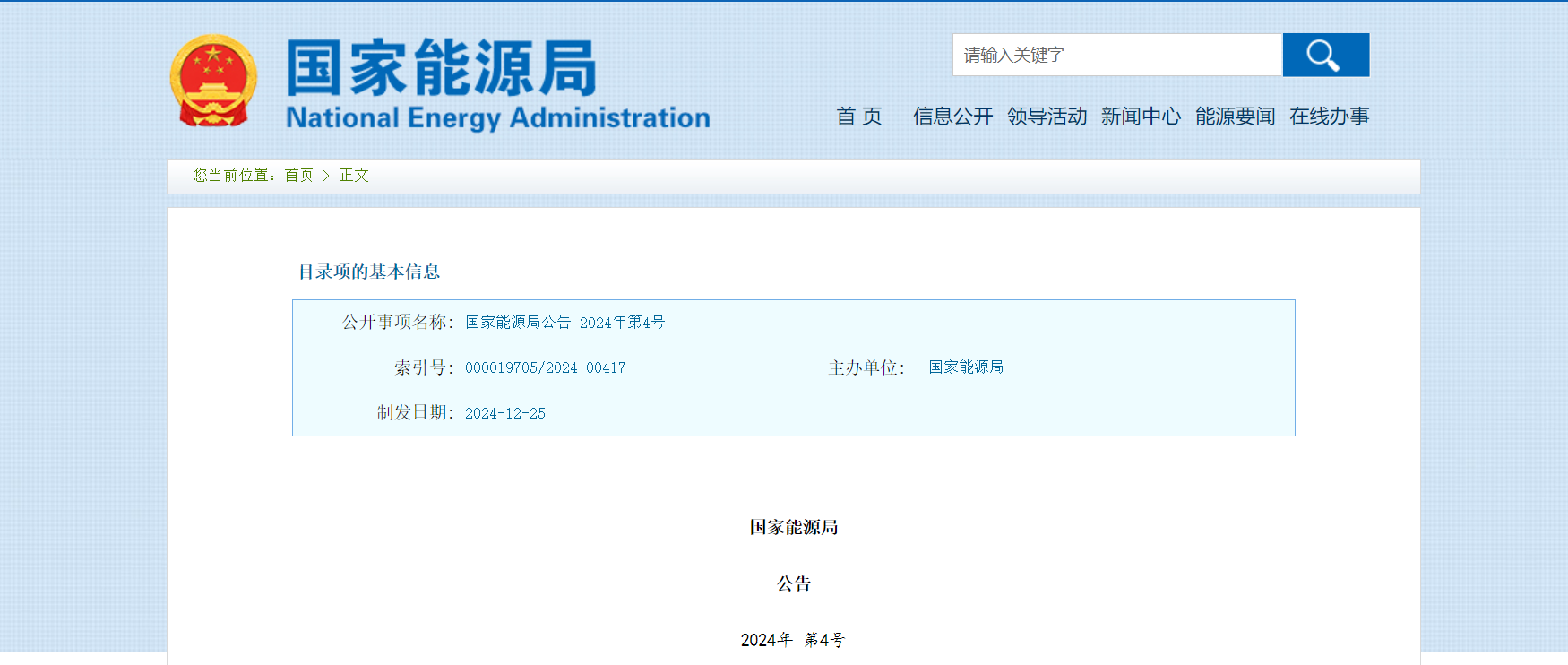Open the 首页 navigation menu item

[858, 117]
